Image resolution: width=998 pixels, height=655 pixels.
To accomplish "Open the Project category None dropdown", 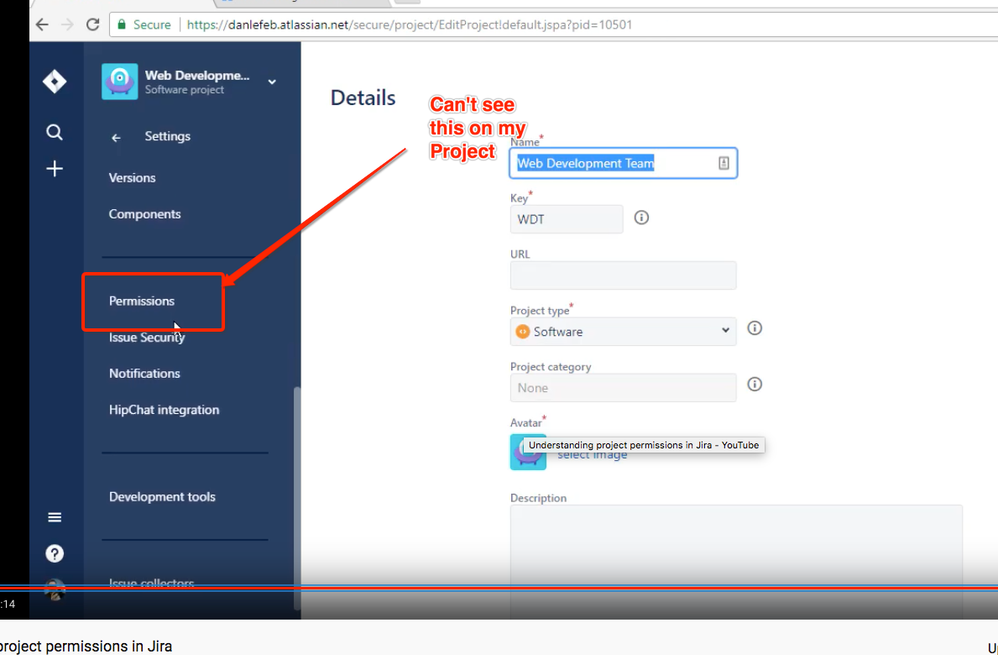I will pyautogui.click(x=623, y=388).
